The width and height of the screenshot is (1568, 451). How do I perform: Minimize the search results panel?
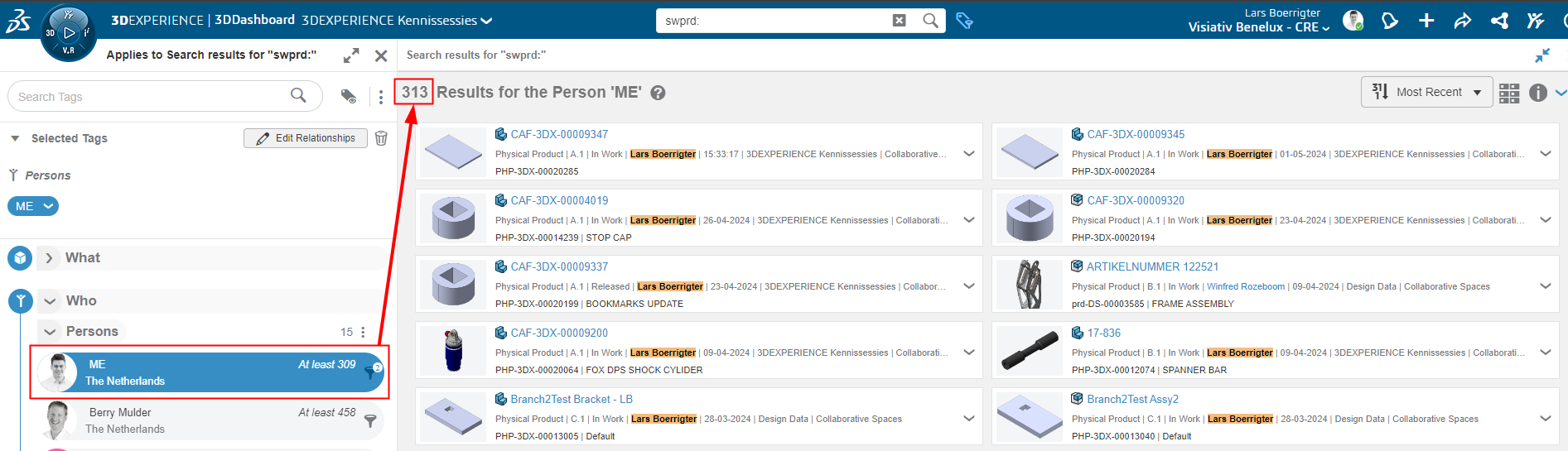[x=1542, y=55]
